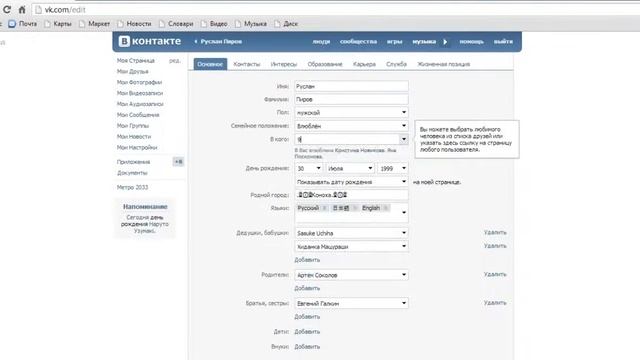Add a child via Дети Добавить
Image resolution: width=640 pixels, height=360 pixels.
pos(307,331)
